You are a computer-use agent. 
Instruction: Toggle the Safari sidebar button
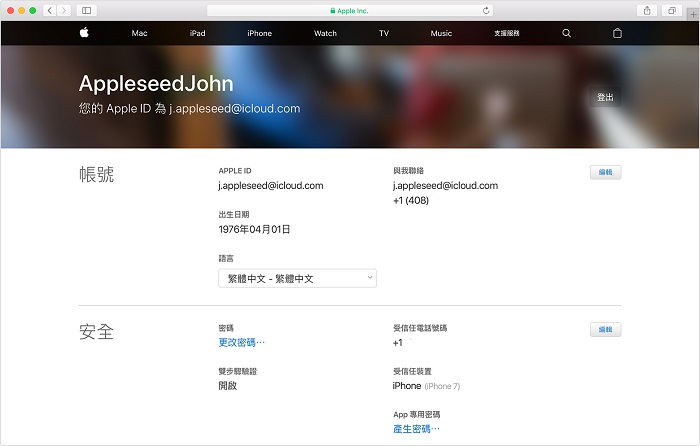87,10
